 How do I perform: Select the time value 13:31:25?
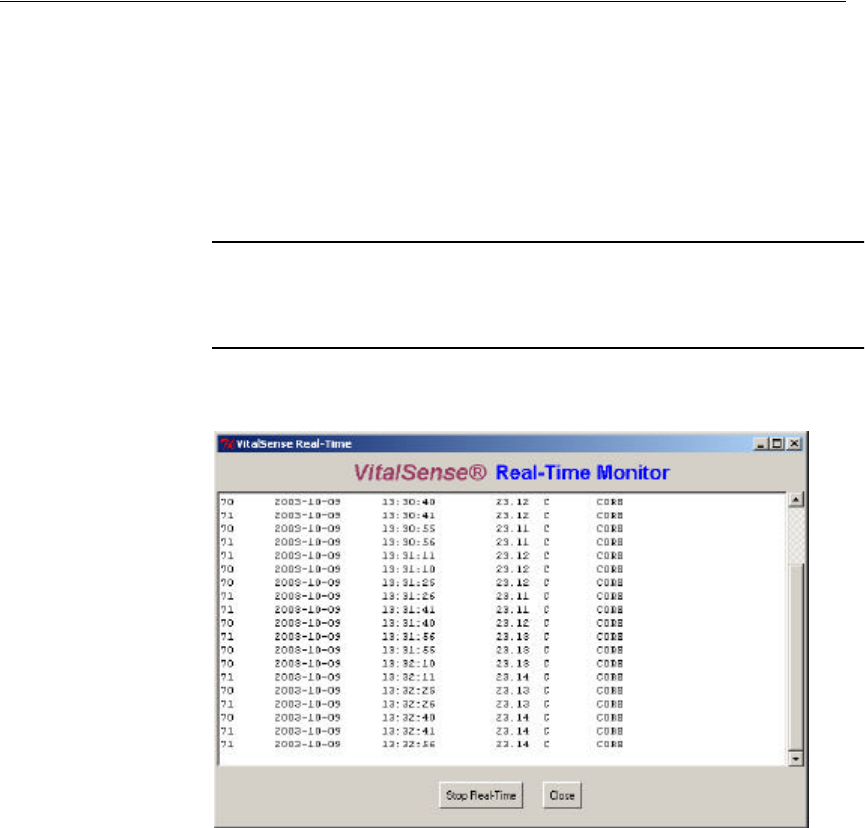coord(408,583)
